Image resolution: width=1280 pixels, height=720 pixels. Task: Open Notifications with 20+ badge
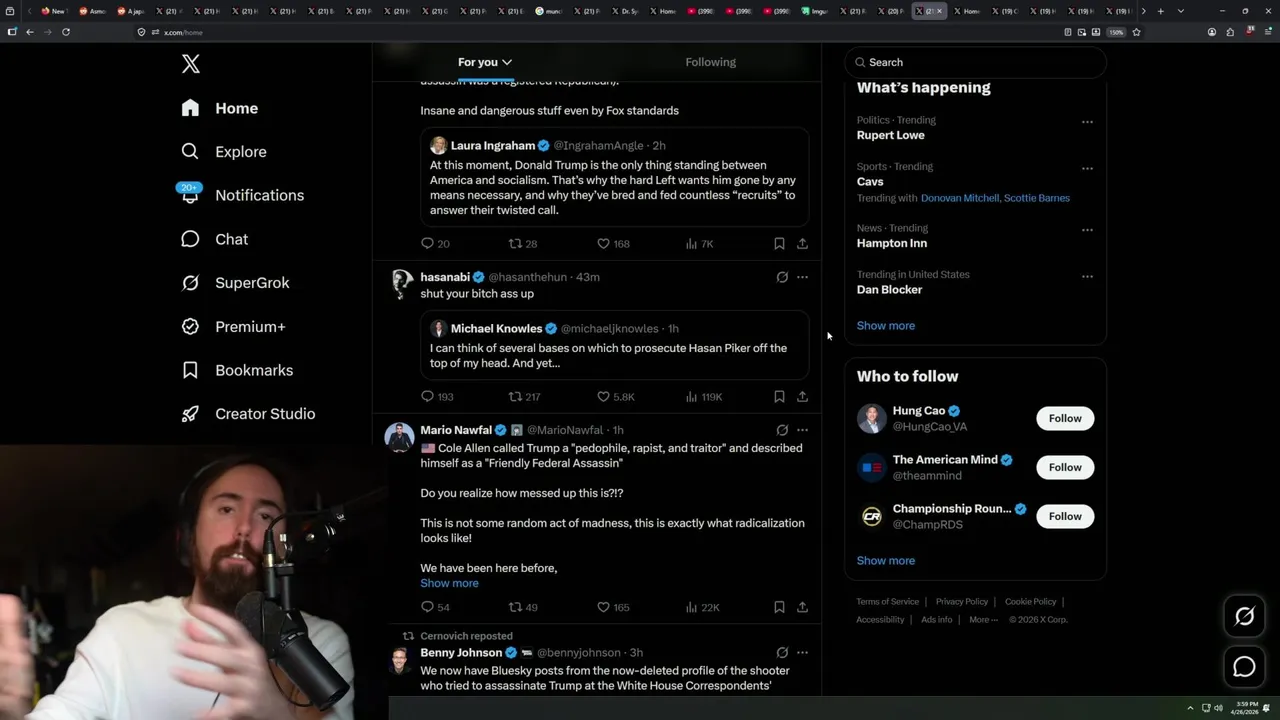242,195
